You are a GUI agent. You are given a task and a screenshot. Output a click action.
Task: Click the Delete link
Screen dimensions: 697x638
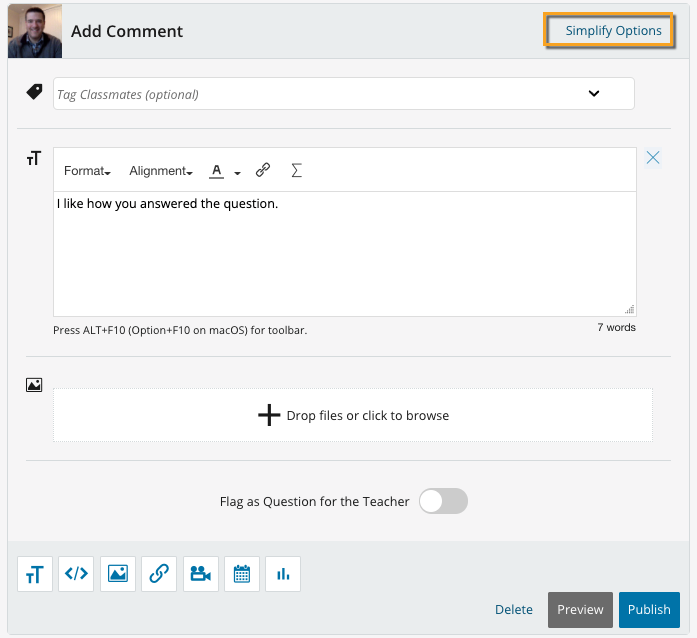point(514,609)
